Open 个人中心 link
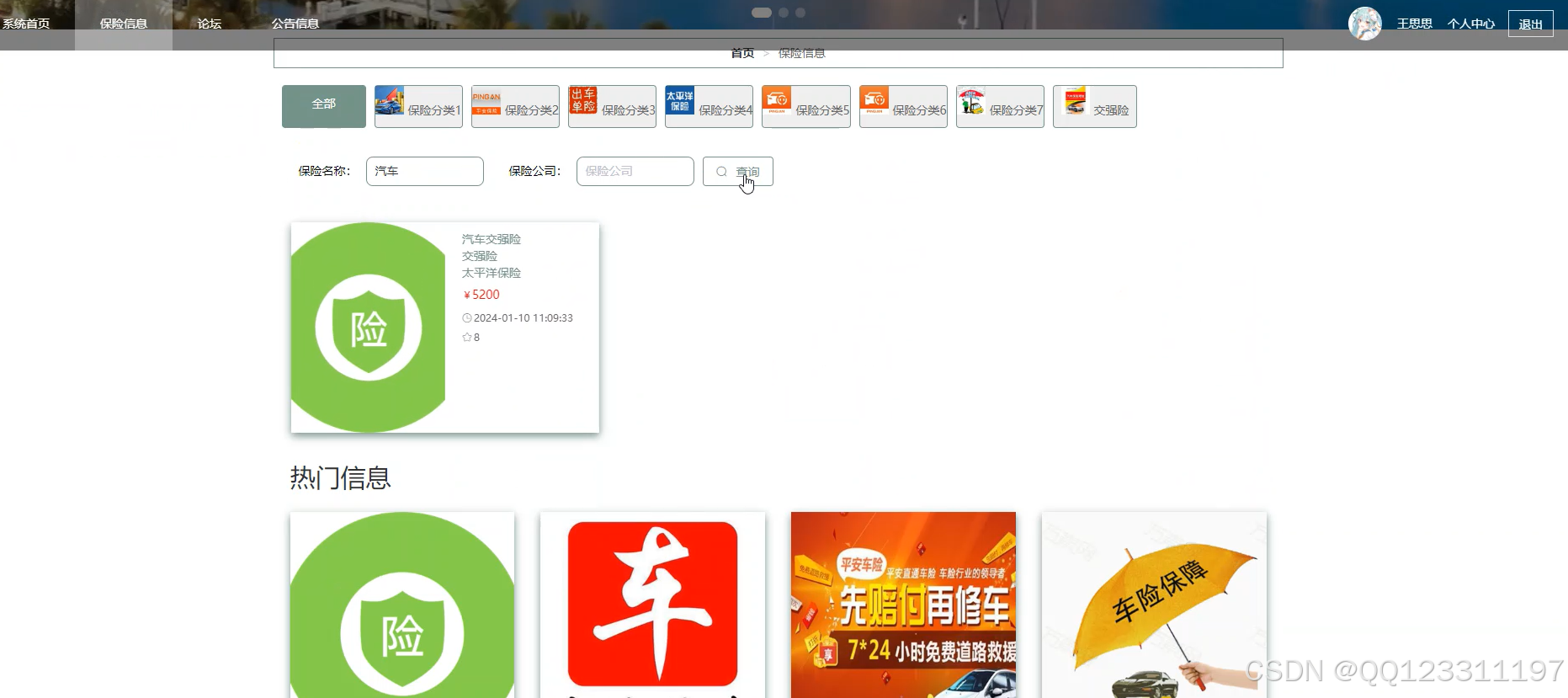The height and width of the screenshot is (698, 1568). coord(1471,24)
